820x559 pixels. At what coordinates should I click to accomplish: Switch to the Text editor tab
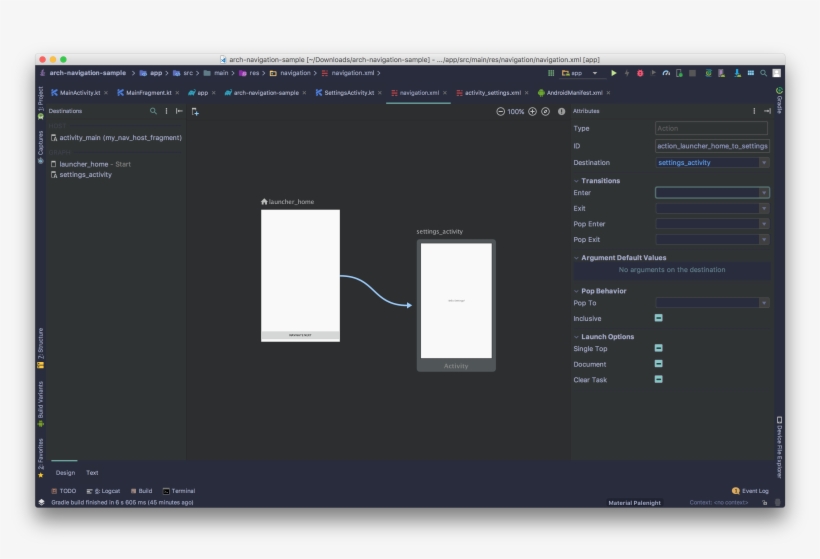pyautogui.click(x=92, y=473)
